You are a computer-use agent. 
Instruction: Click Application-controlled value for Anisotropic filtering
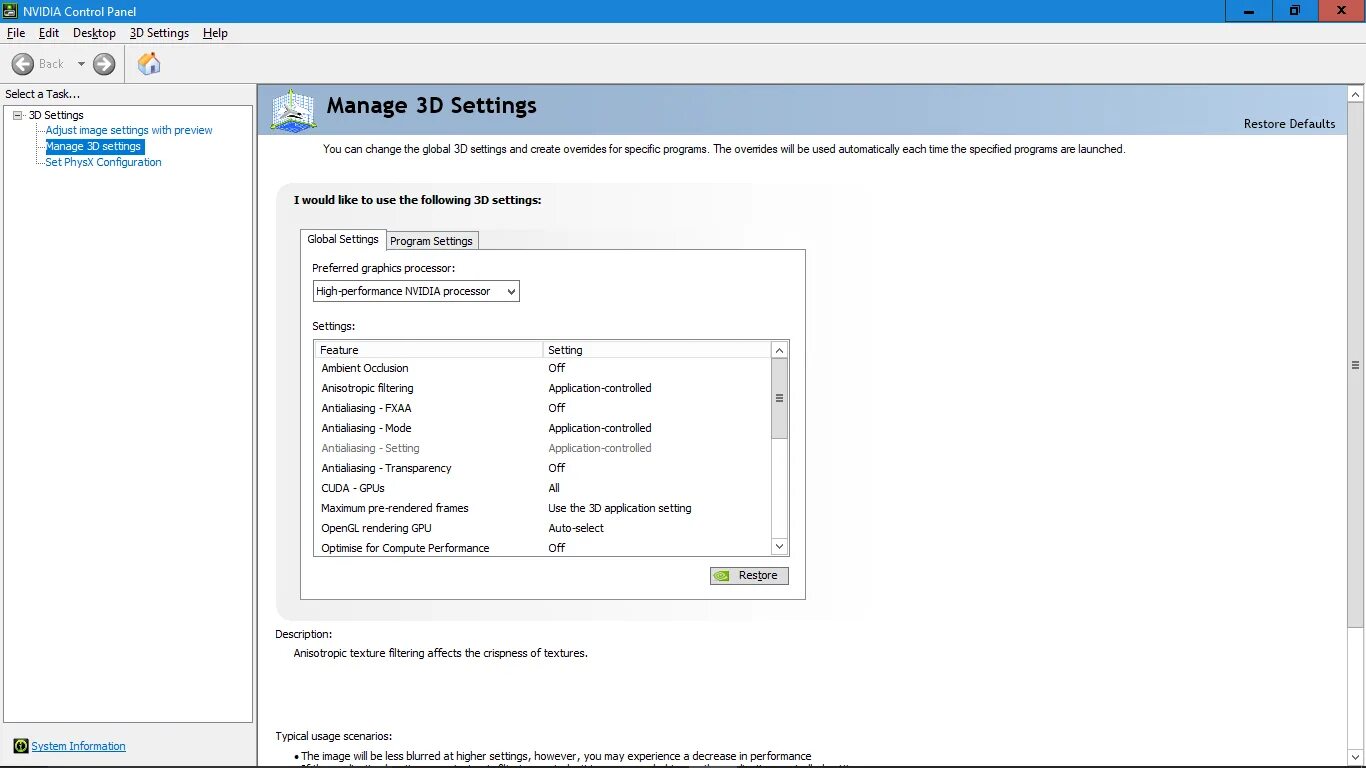(x=600, y=388)
